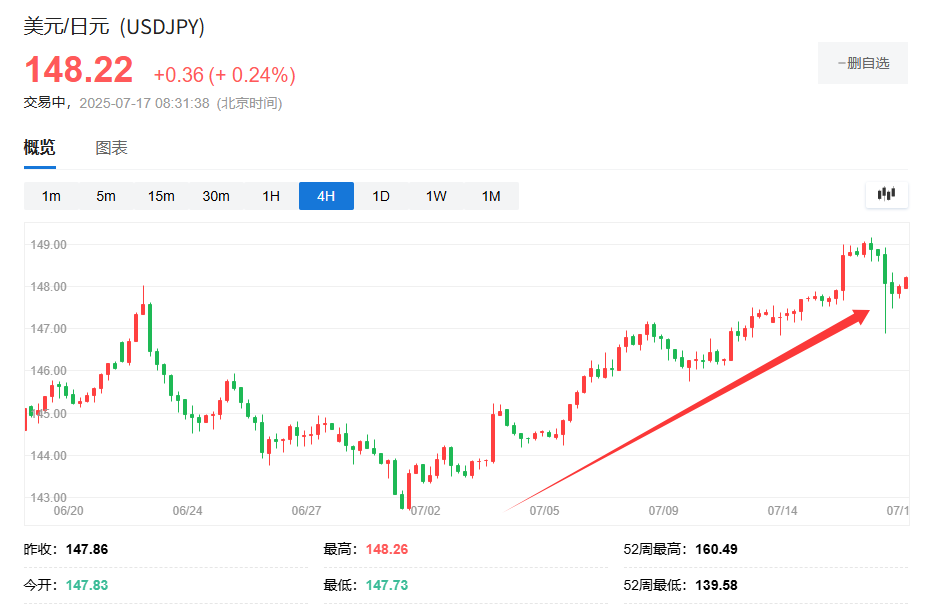Viewport: 932px width, 614px height.
Task: Switch to the 图表 chart tab
Action: (113, 146)
